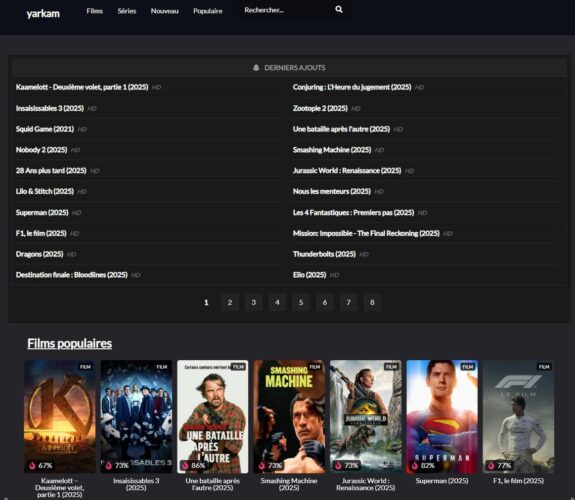The image size is (575, 500).
Task: Open F1, le film (2025) list entry
Action: point(41,233)
